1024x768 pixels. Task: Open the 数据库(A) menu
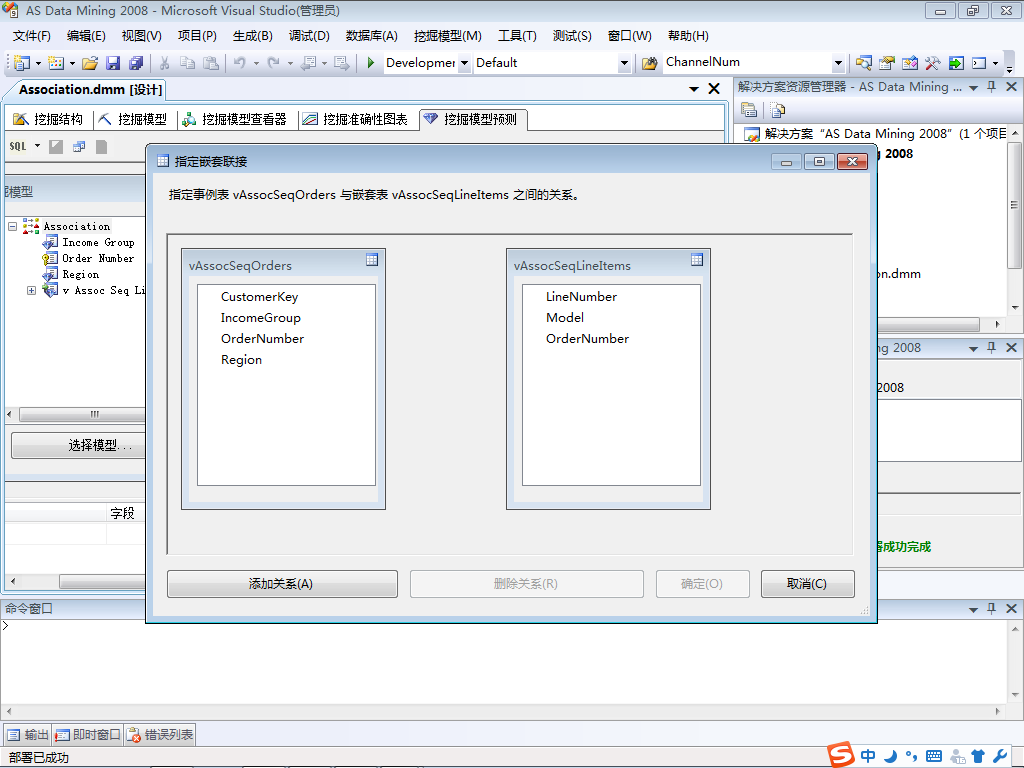click(371, 36)
